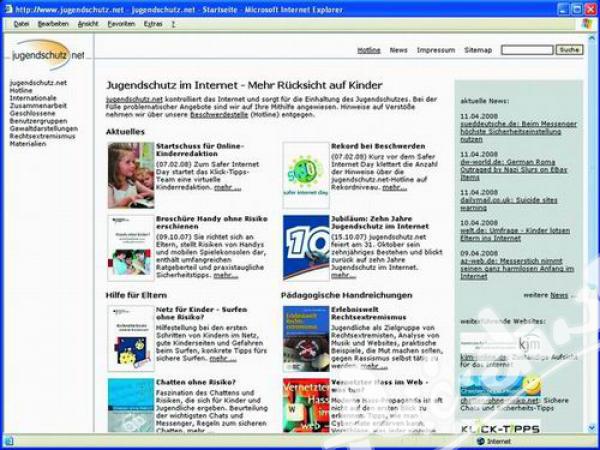Open the ? help menu
This screenshot has width=600, height=450.
pos(173,24)
